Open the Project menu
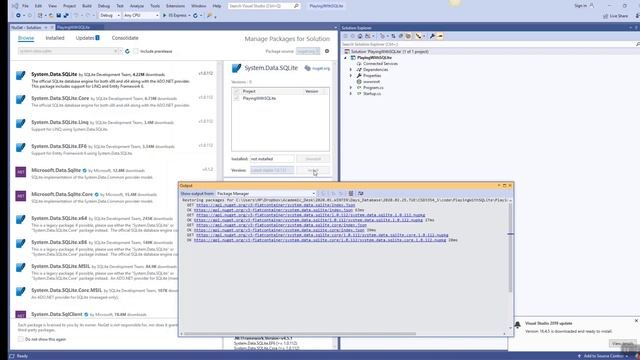 pyautogui.click(x=69, y=6)
